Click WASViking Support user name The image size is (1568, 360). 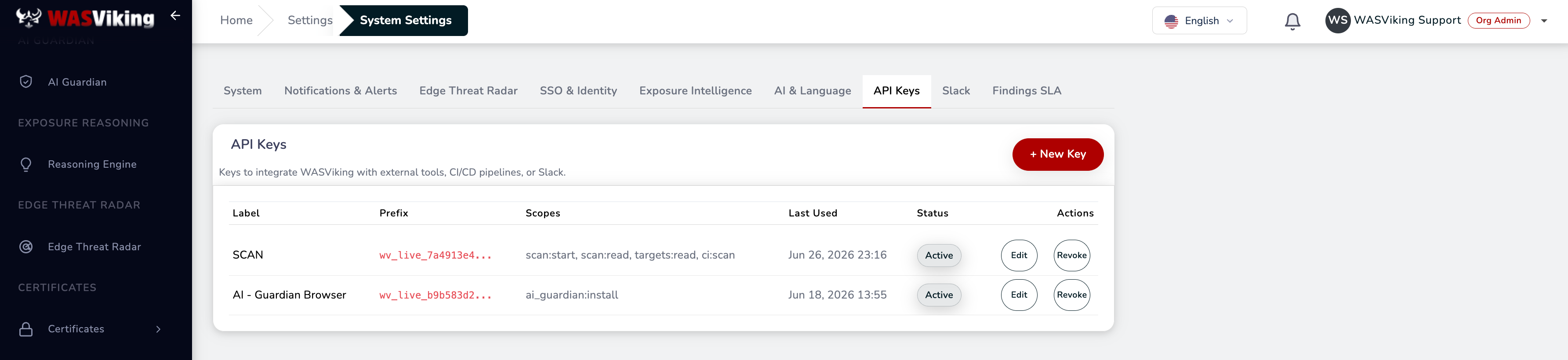(1407, 20)
